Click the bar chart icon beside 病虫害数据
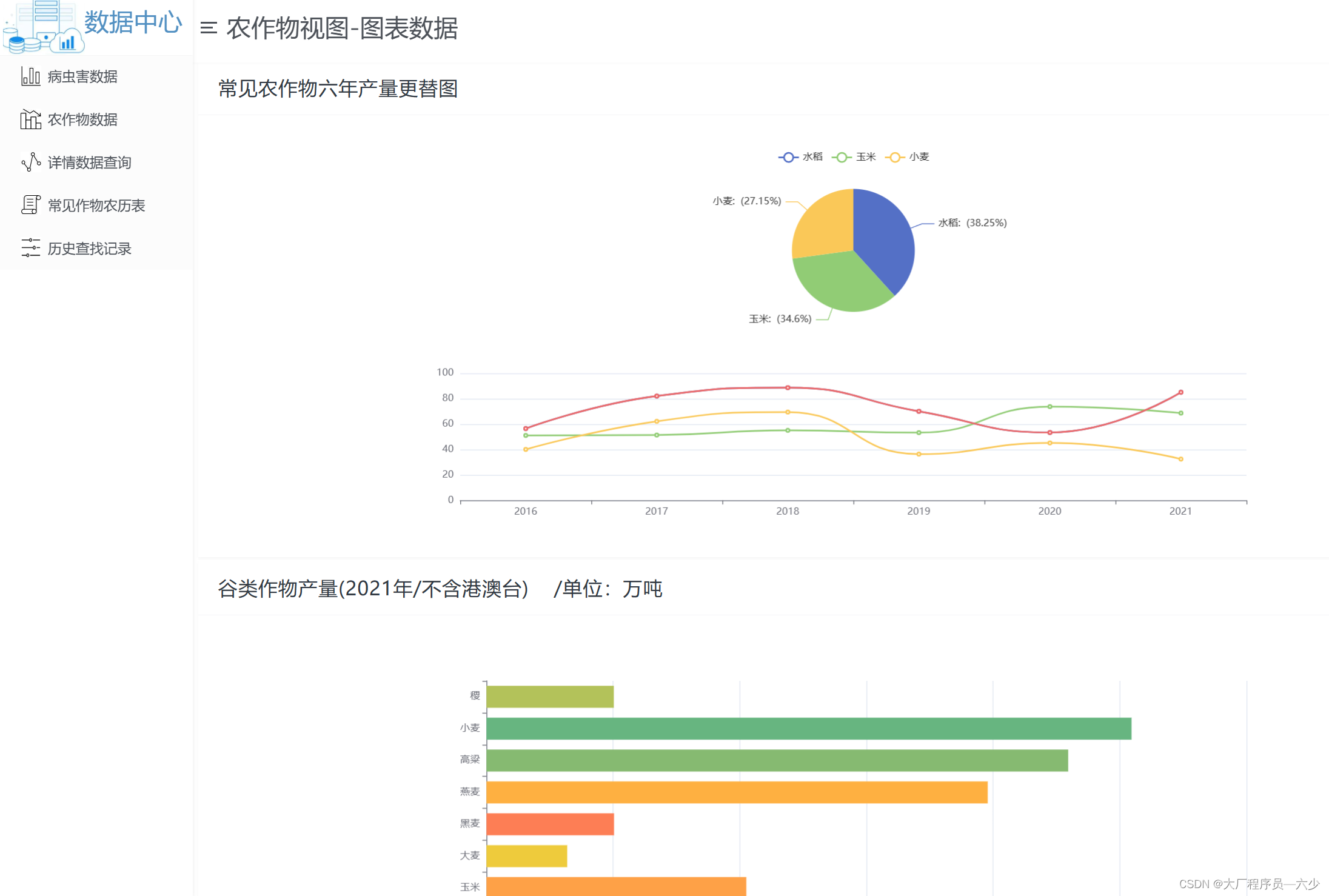Screen dimensions: 1329x896 coord(30,76)
